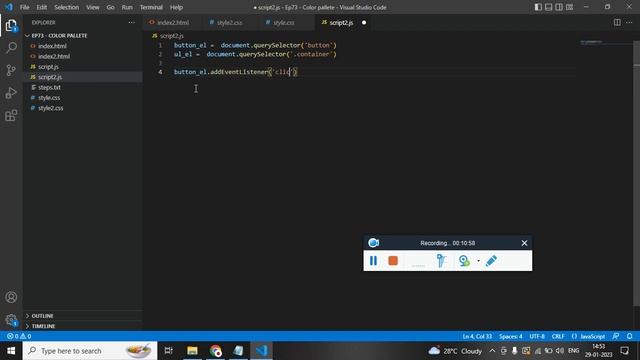Open the Terminal menu
Image resolution: width=640 pixels, height=360 pixels.
tap(151, 7)
